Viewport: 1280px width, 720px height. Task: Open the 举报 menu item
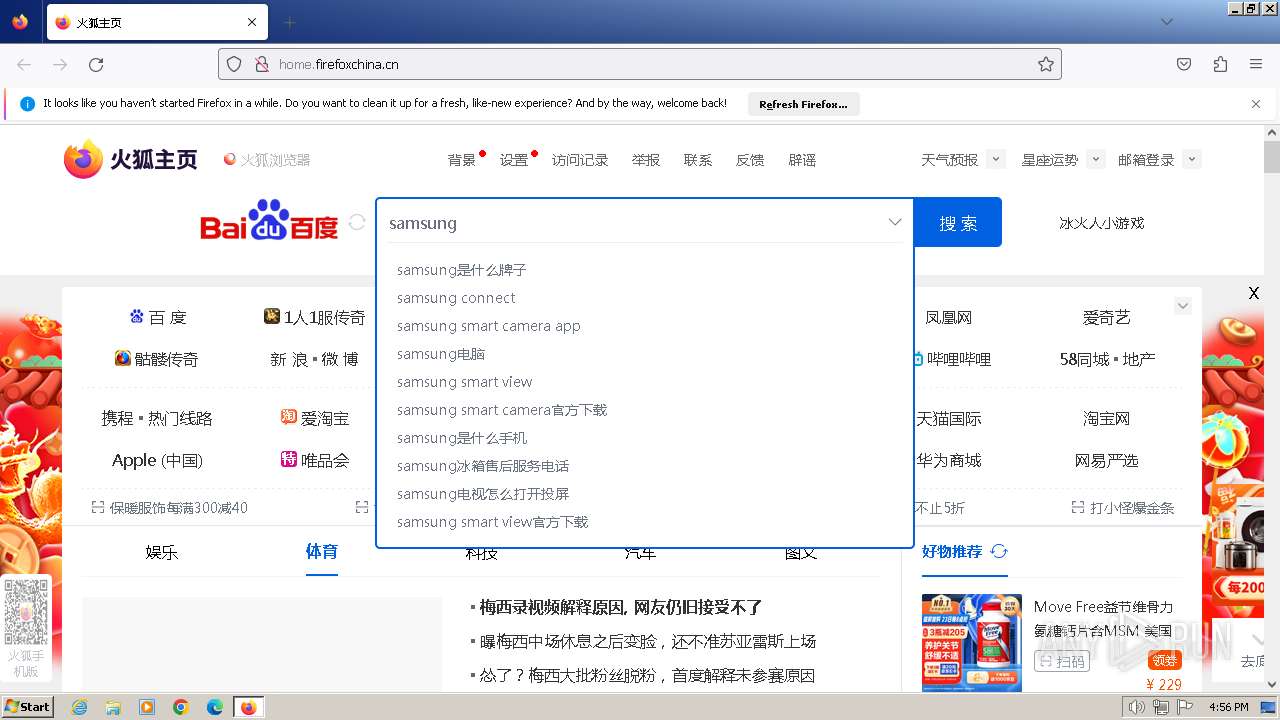point(646,160)
